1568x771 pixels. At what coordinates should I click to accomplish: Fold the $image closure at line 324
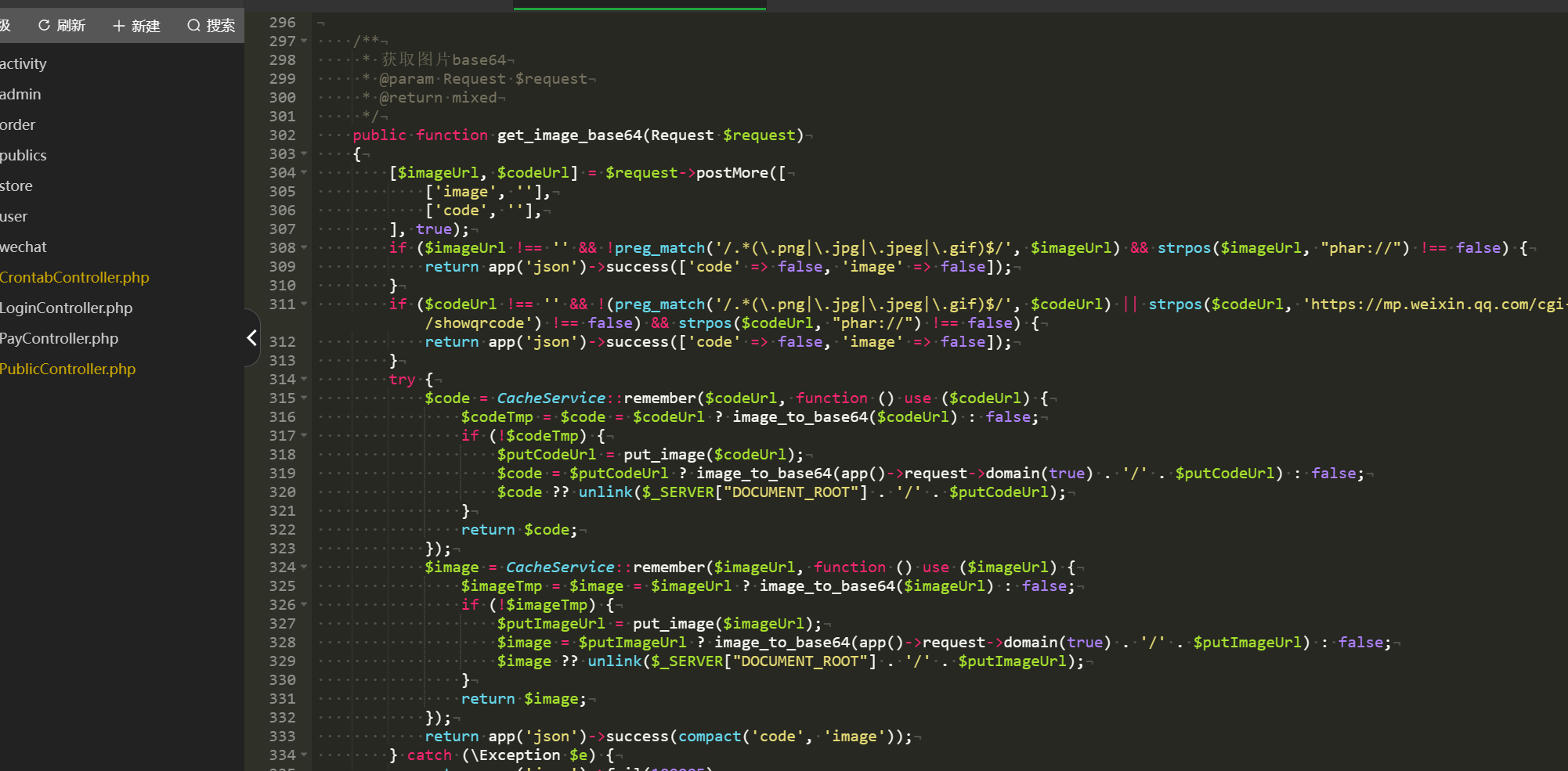point(304,567)
